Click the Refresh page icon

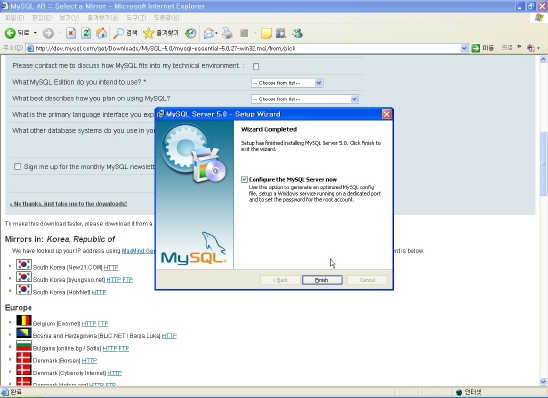click(x=86, y=33)
